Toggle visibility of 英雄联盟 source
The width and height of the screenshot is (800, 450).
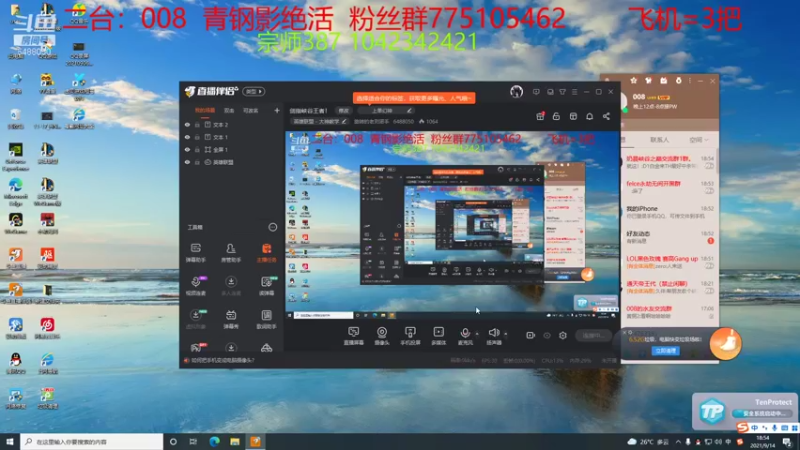coord(187,162)
